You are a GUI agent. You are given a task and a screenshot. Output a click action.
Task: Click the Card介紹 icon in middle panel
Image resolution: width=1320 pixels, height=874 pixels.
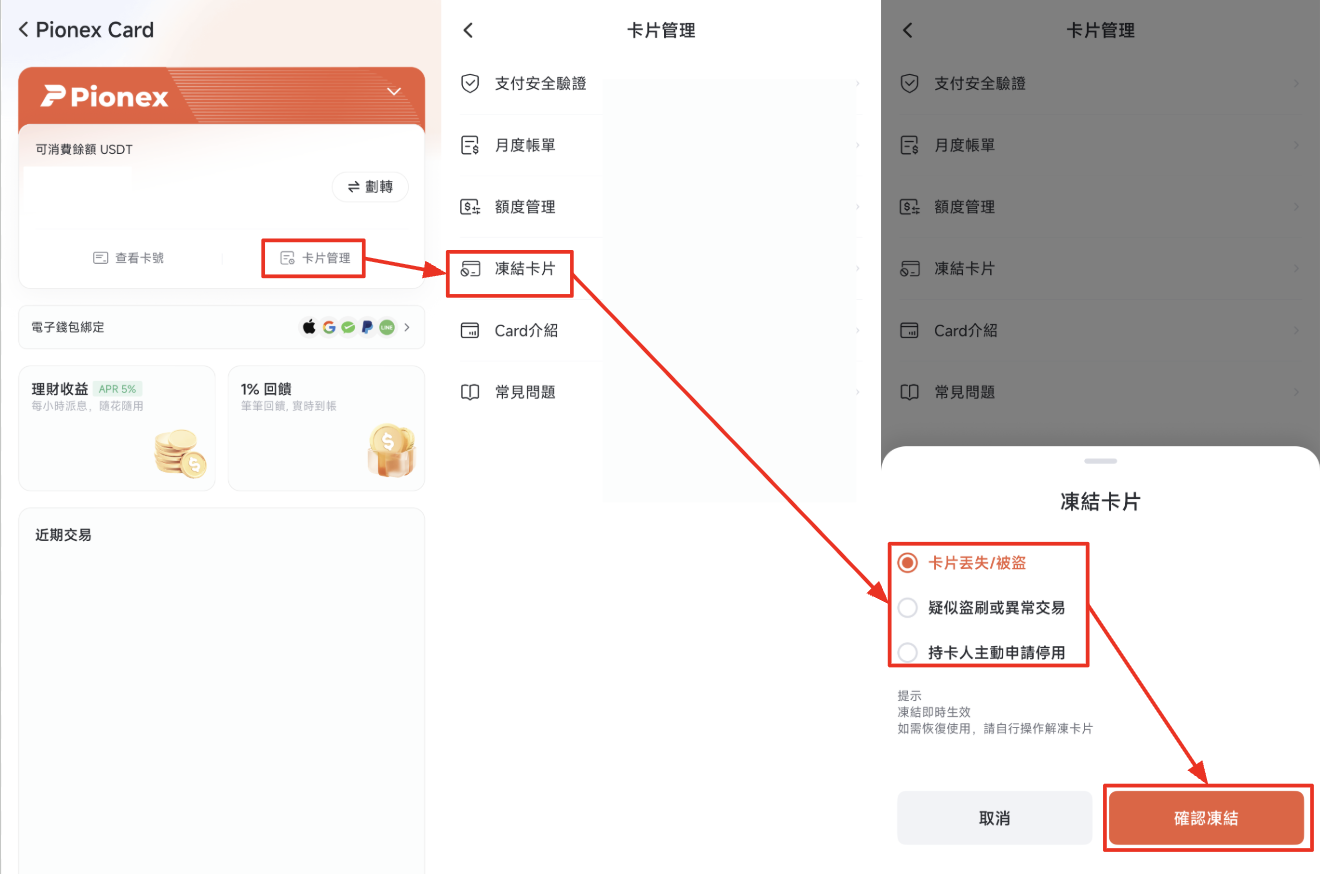click(x=470, y=331)
